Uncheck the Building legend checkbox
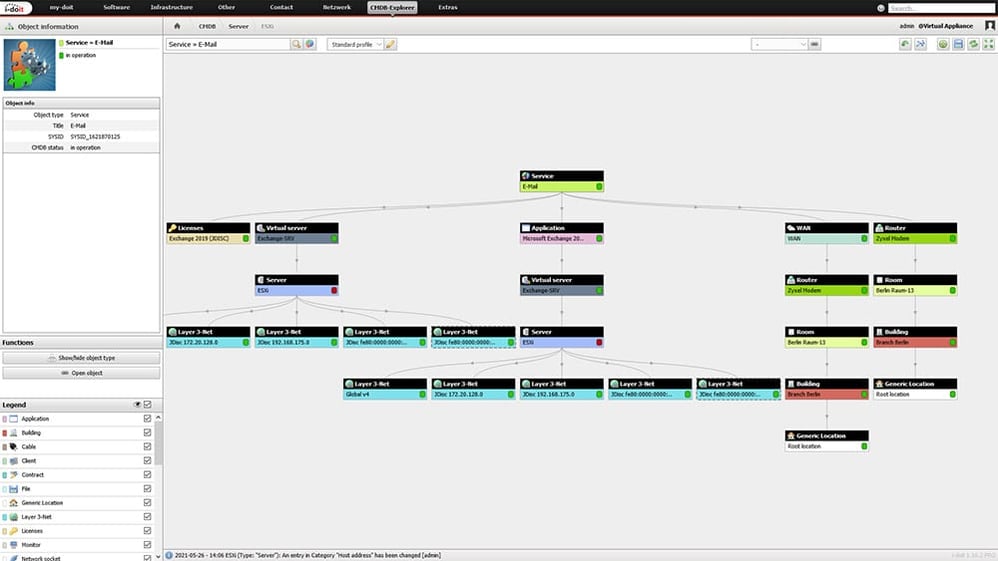 [148, 432]
